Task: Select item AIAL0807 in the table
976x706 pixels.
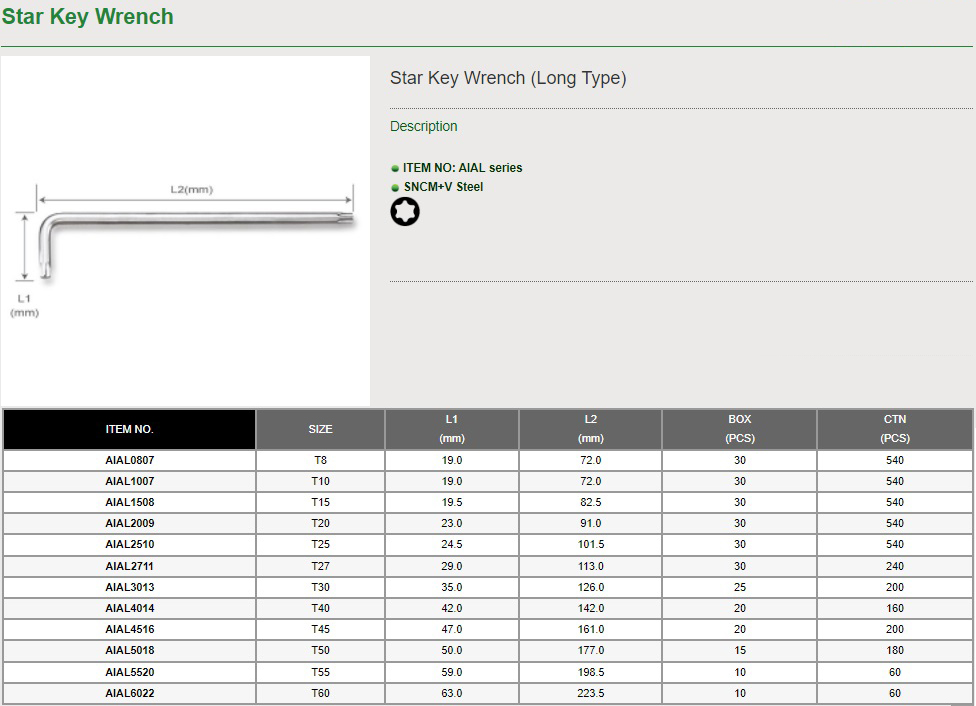Action: (130, 460)
